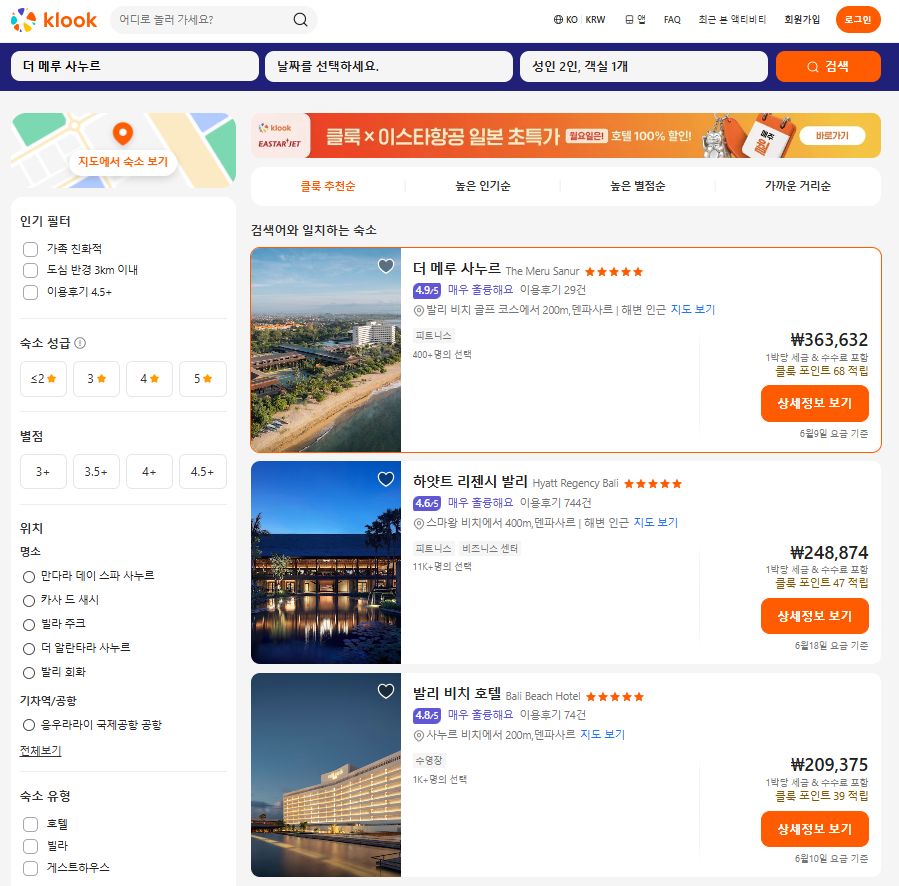Check the 호텔 accommodation type
The image size is (899, 886).
(30, 824)
